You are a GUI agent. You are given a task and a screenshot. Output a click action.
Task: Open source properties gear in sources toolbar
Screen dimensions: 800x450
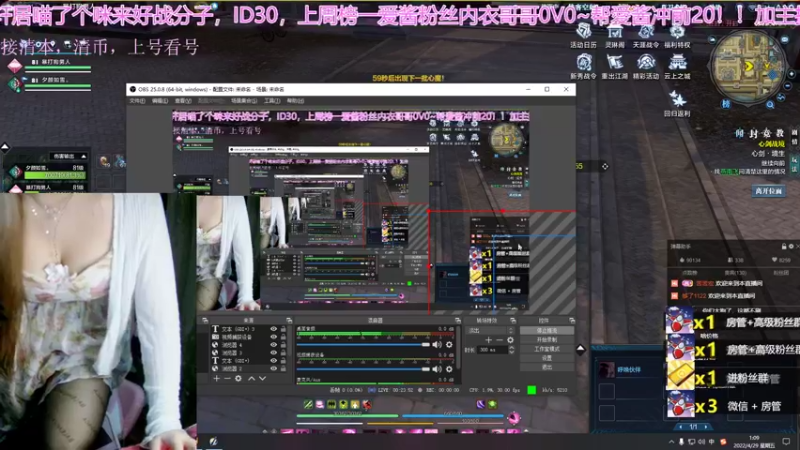(x=238, y=379)
